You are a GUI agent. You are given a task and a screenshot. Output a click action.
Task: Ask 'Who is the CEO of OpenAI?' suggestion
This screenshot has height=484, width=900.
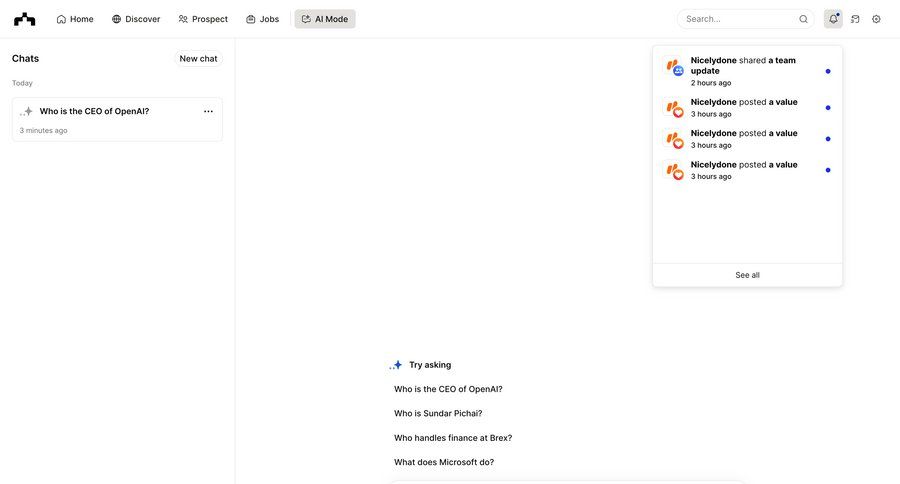(x=448, y=389)
